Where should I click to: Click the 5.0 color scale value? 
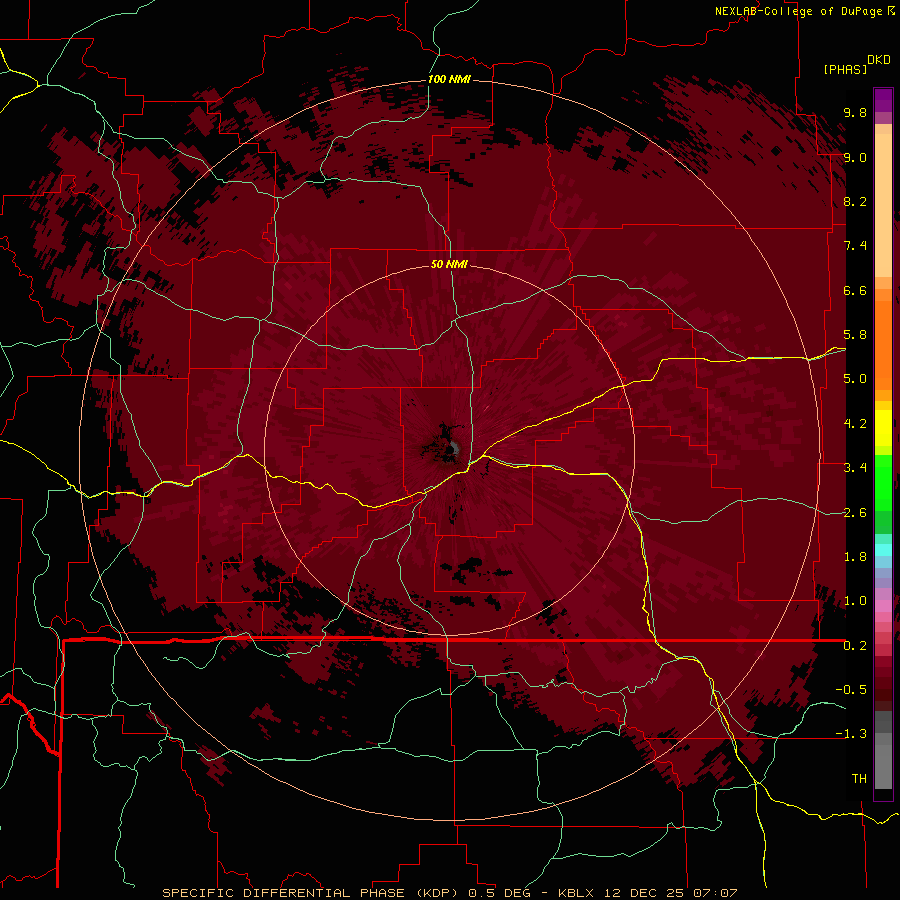pyautogui.click(x=855, y=379)
